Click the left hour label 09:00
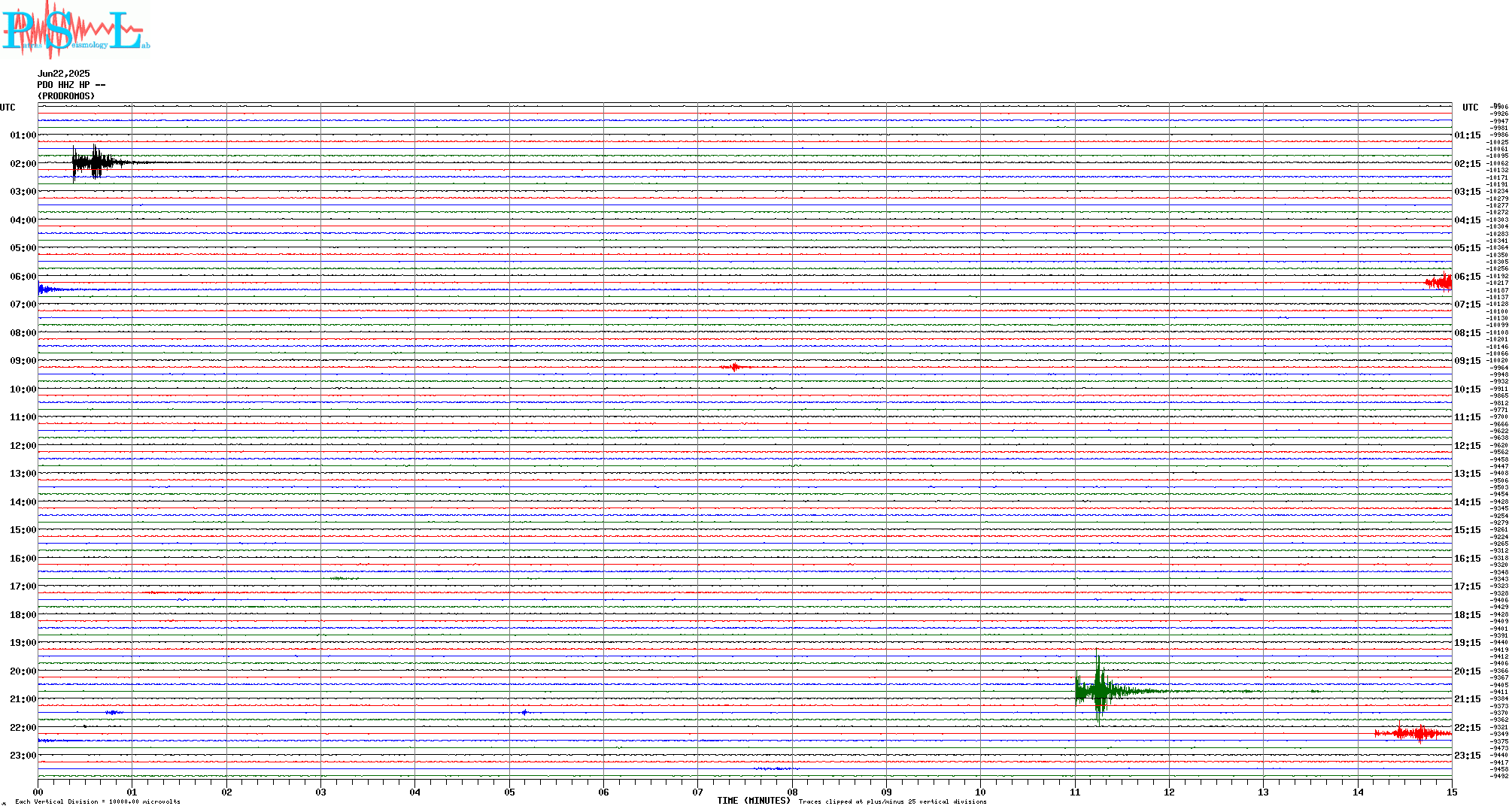Image resolution: width=1512 pixels, height=812 pixels. pos(23,361)
